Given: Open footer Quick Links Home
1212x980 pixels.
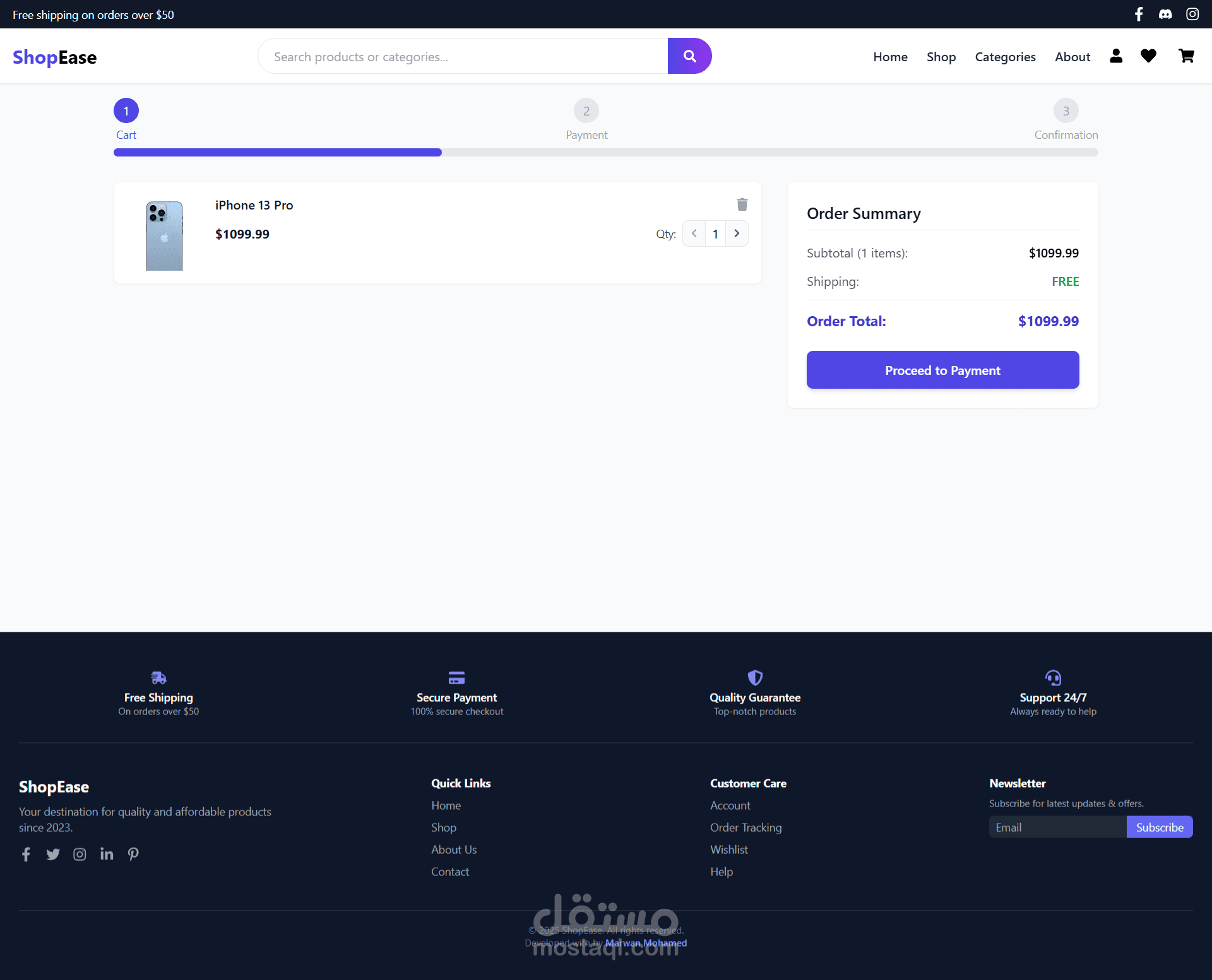Looking at the screenshot, I should [x=446, y=806].
